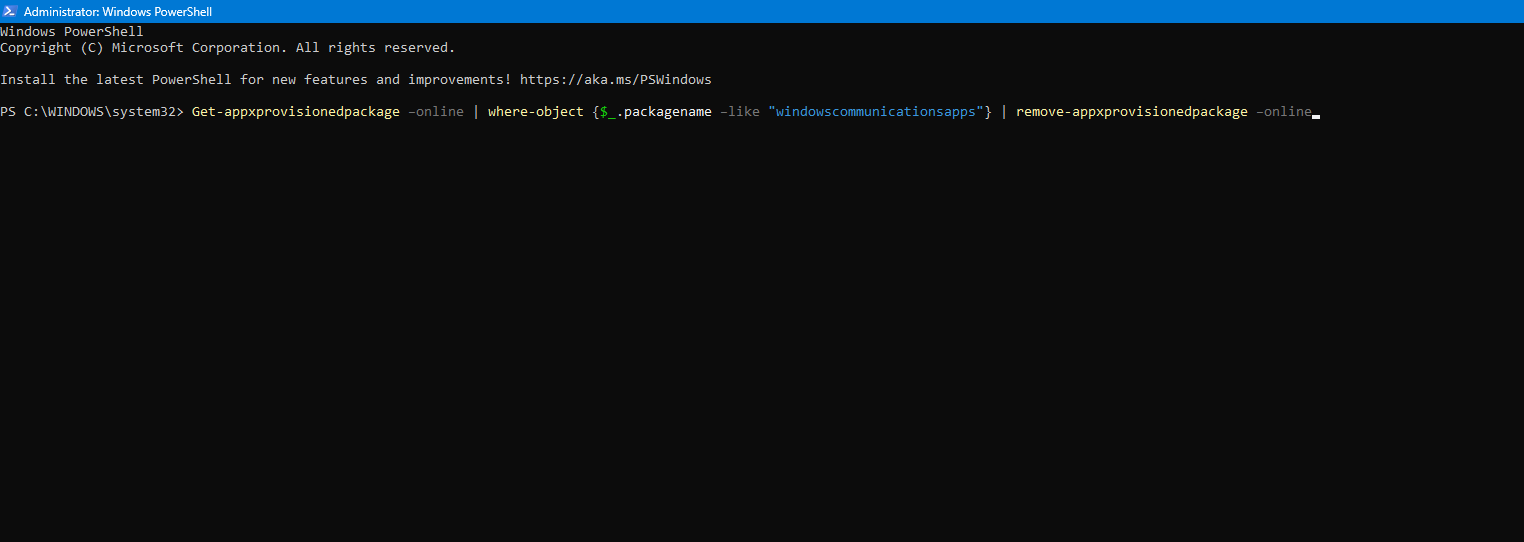The width and height of the screenshot is (1524, 542).
Task: Click the PS C:\WINDOWS\system32> prompt
Action: click(x=92, y=111)
